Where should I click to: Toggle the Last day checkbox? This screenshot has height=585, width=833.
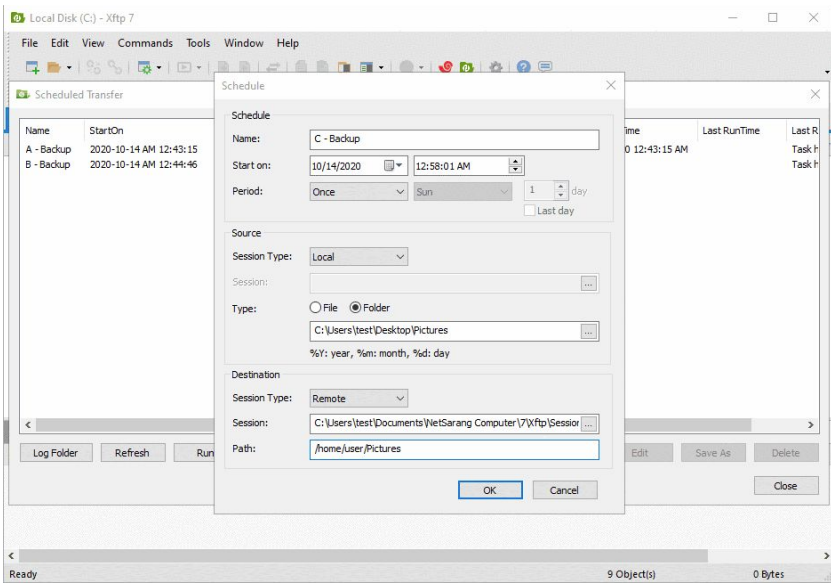(529, 210)
